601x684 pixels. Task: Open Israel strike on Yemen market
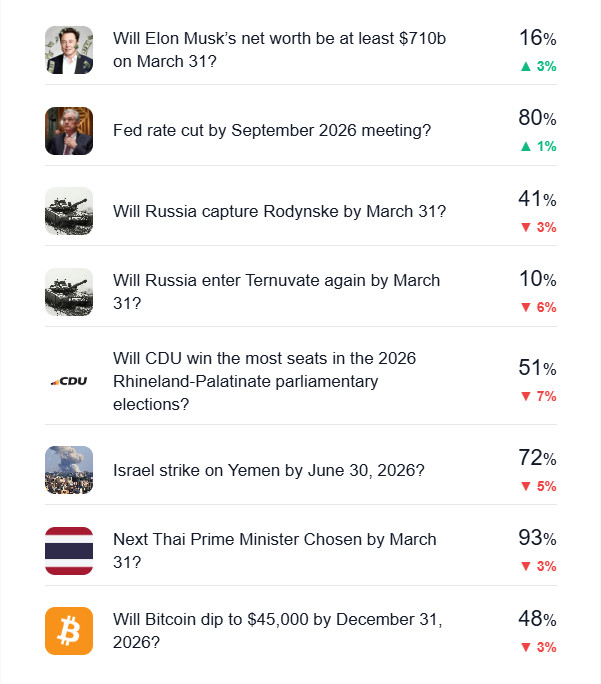click(269, 470)
